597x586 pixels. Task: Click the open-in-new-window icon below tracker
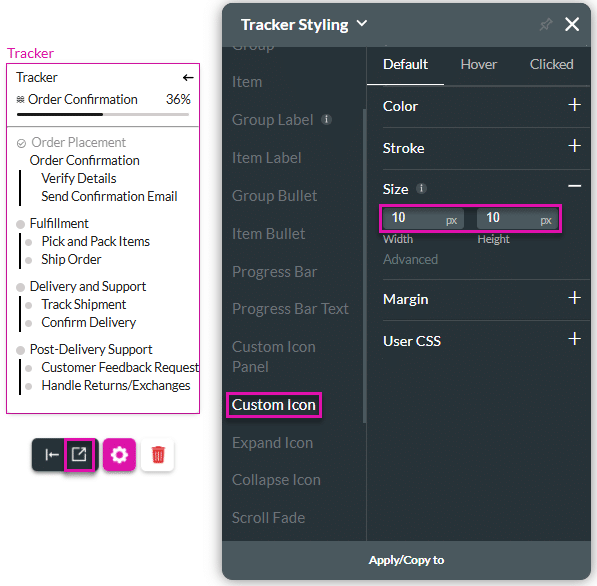point(79,454)
